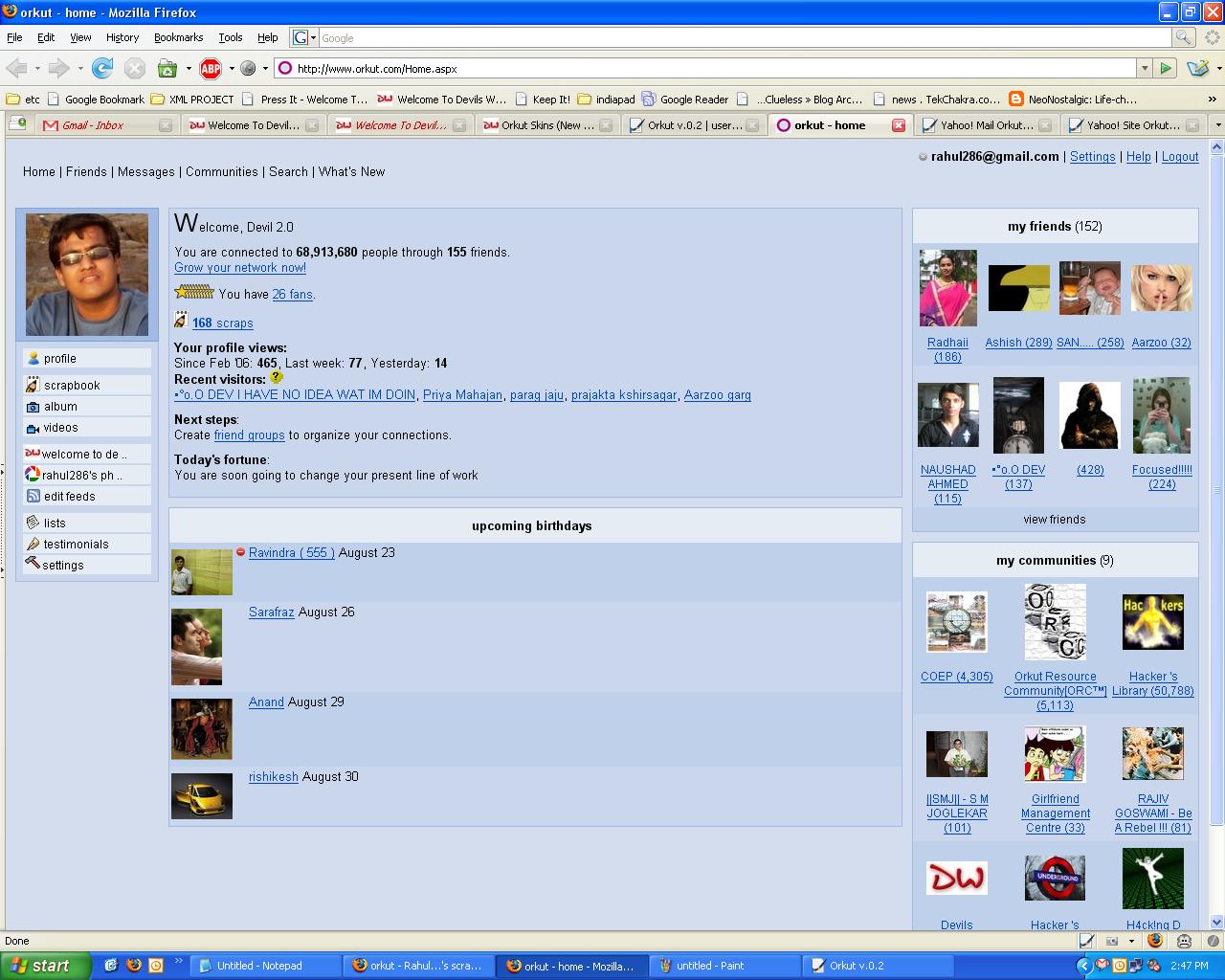Screen dimensions: 1225x980
Task: Open the edit feeds sidebar link
Action: pos(87,496)
